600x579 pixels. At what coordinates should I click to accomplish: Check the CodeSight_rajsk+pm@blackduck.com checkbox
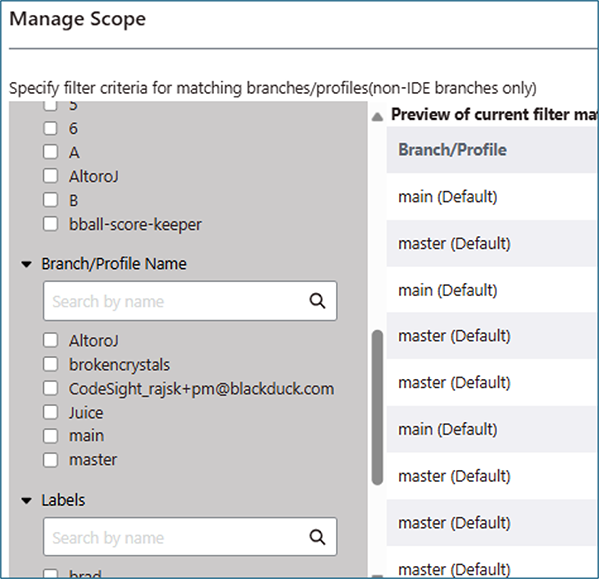[50, 389]
